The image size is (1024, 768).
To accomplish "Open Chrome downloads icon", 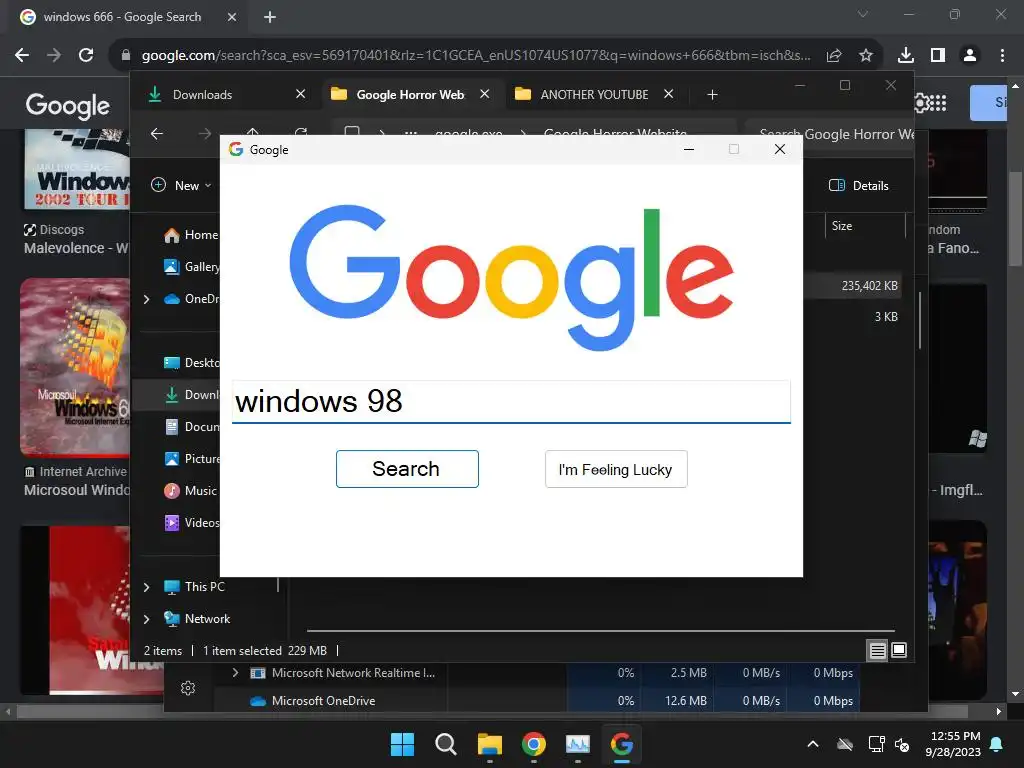I will coord(906,56).
